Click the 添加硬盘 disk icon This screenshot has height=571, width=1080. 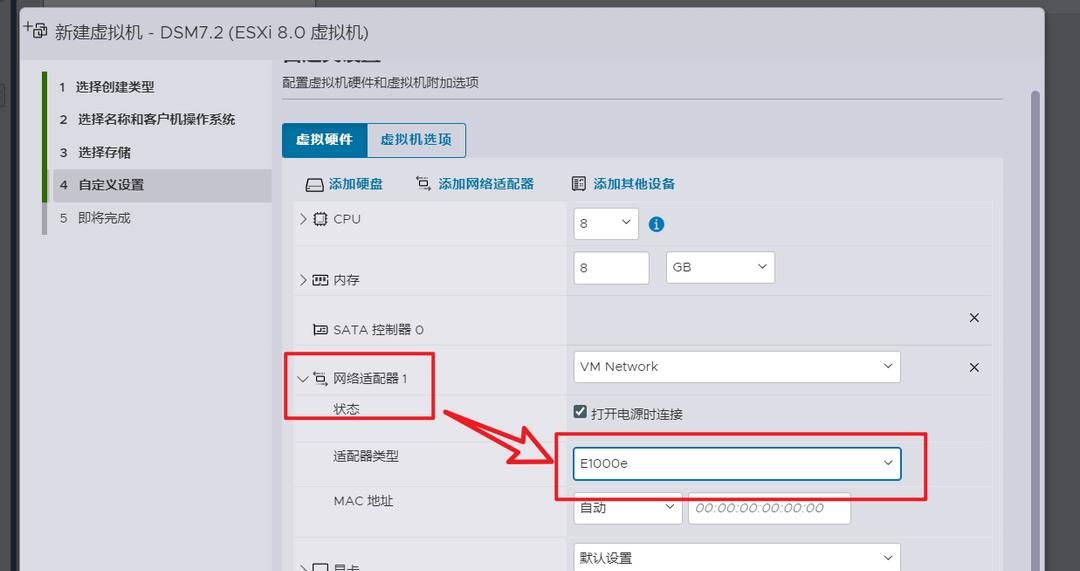coord(314,184)
